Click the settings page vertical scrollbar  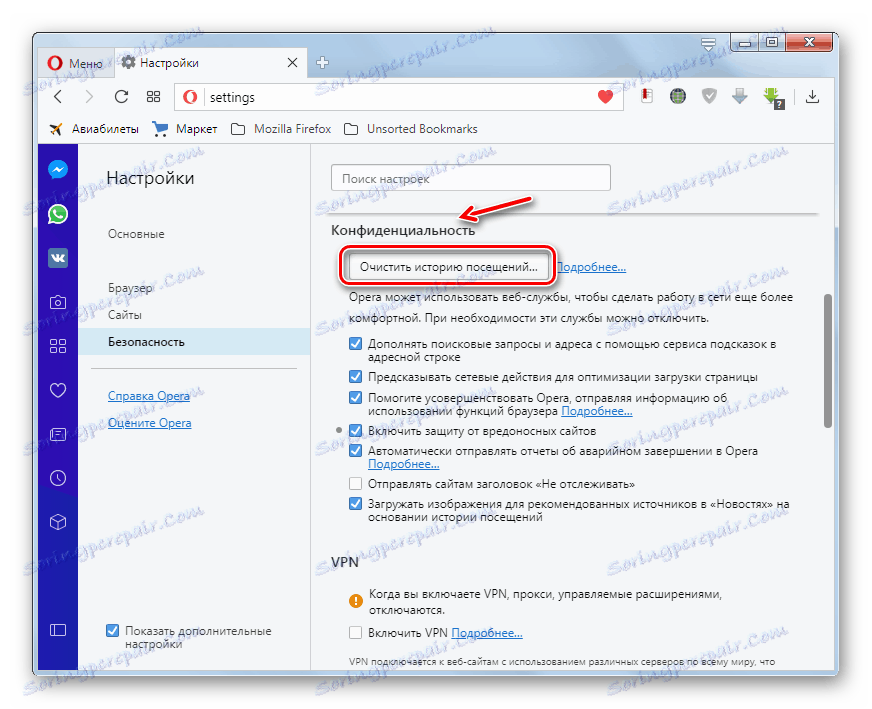pyautogui.click(x=828, y=360)
